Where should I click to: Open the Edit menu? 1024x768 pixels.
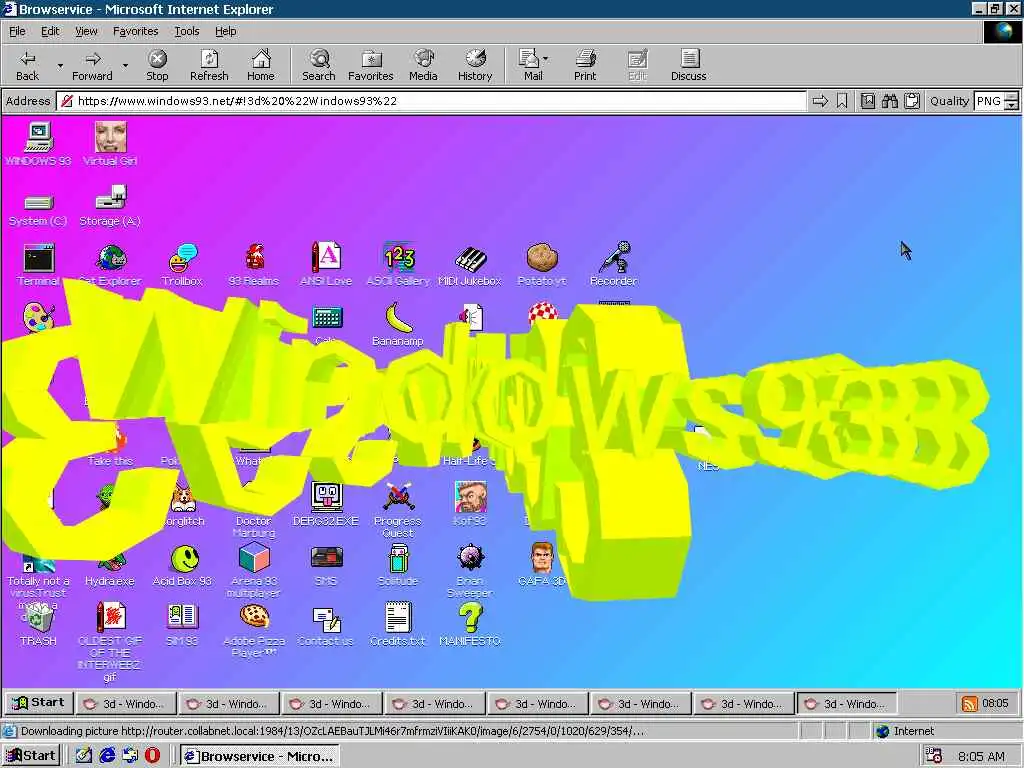click(50, 31)
